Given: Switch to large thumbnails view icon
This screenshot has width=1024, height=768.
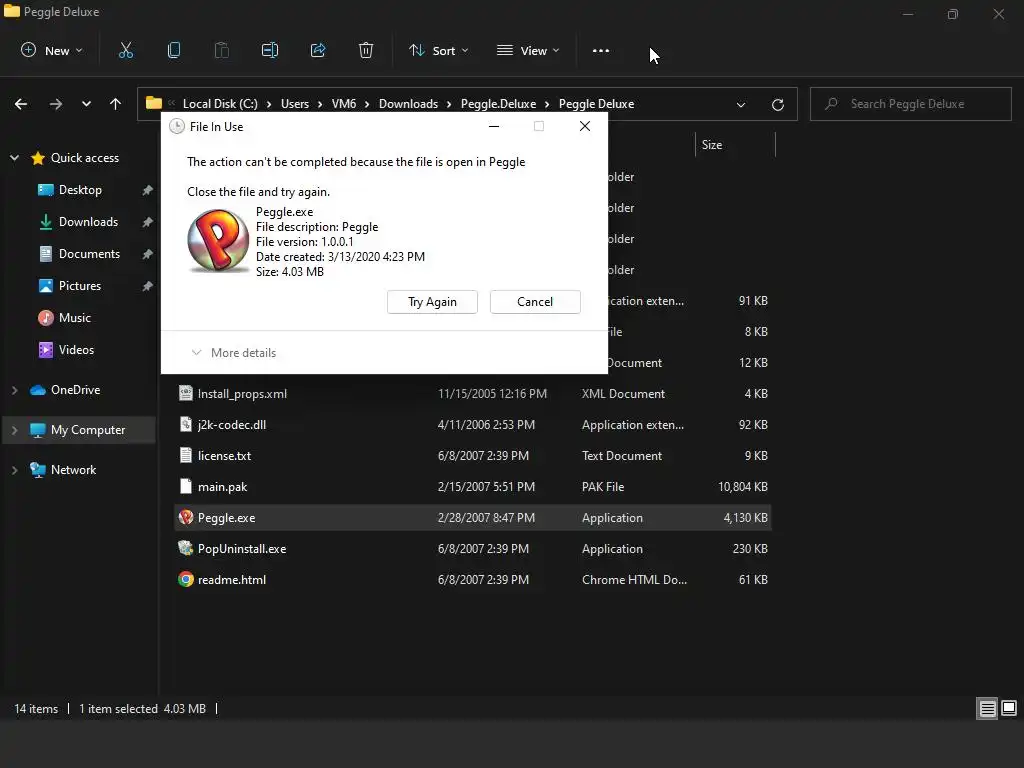Looking at the screenshot, I should click(x=1009, y=709).
